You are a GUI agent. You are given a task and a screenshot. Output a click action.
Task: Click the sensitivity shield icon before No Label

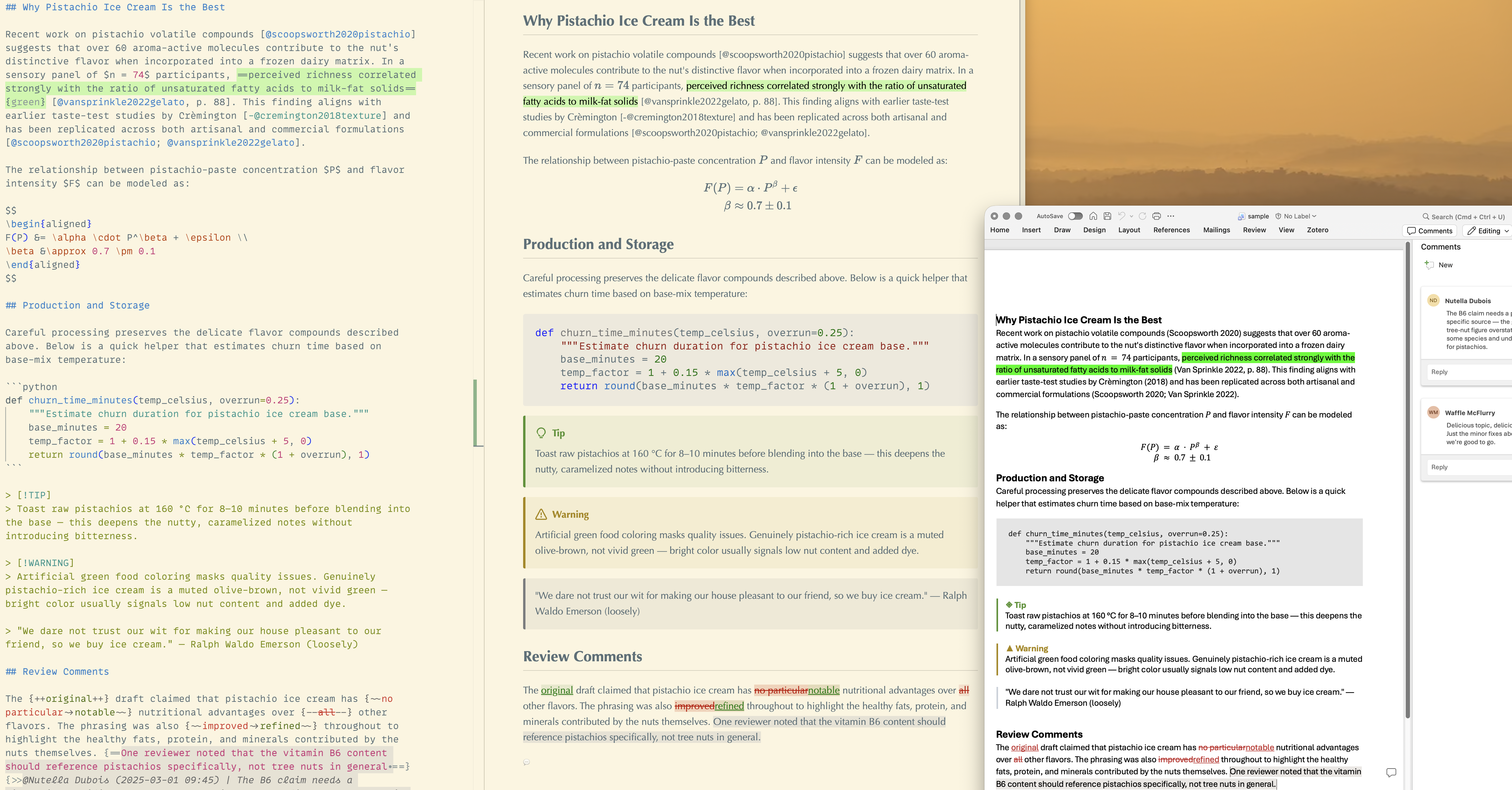tap(1278, 216)
